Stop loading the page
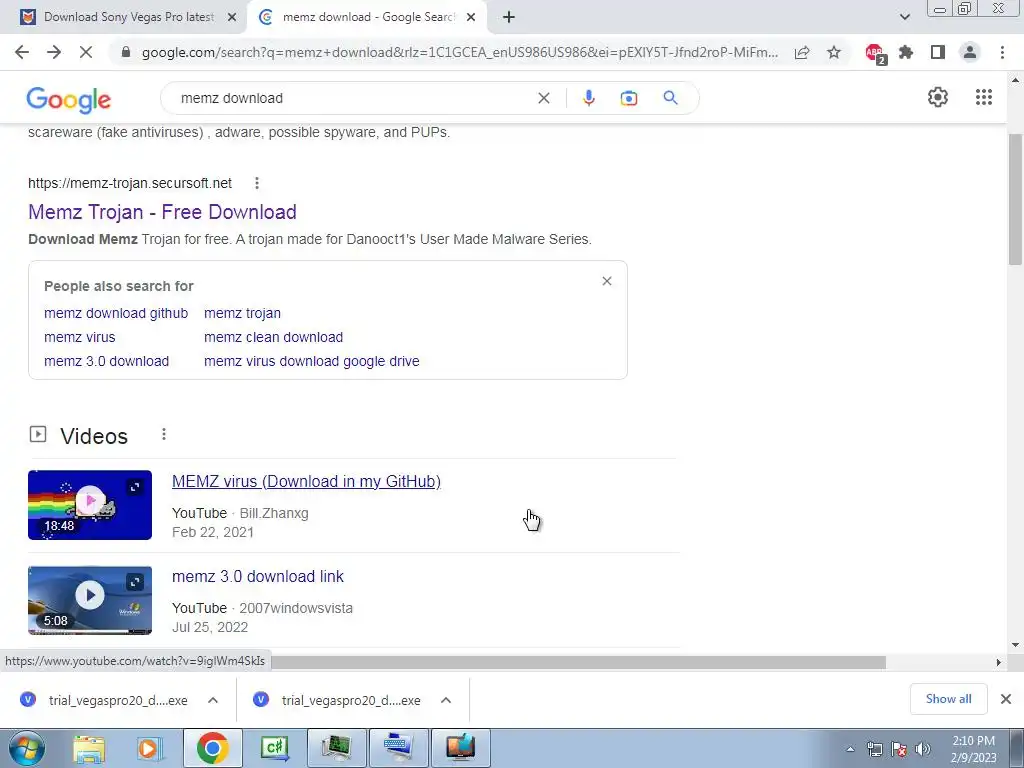Viewport: 1024px width, 768px height. pyautogui.click(x=86, y=52)
